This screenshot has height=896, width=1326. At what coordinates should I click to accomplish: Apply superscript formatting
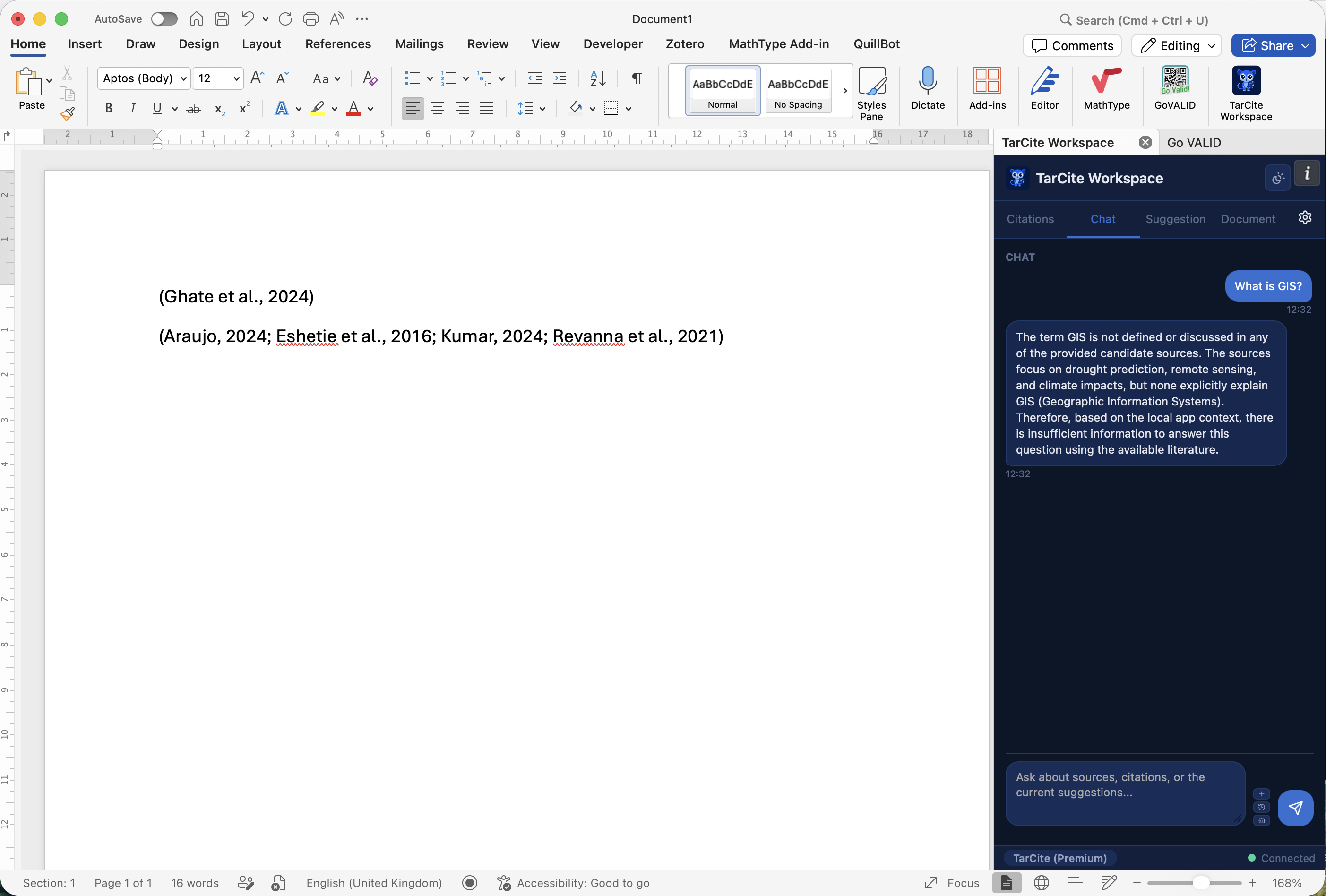click(x=244, y=108)
